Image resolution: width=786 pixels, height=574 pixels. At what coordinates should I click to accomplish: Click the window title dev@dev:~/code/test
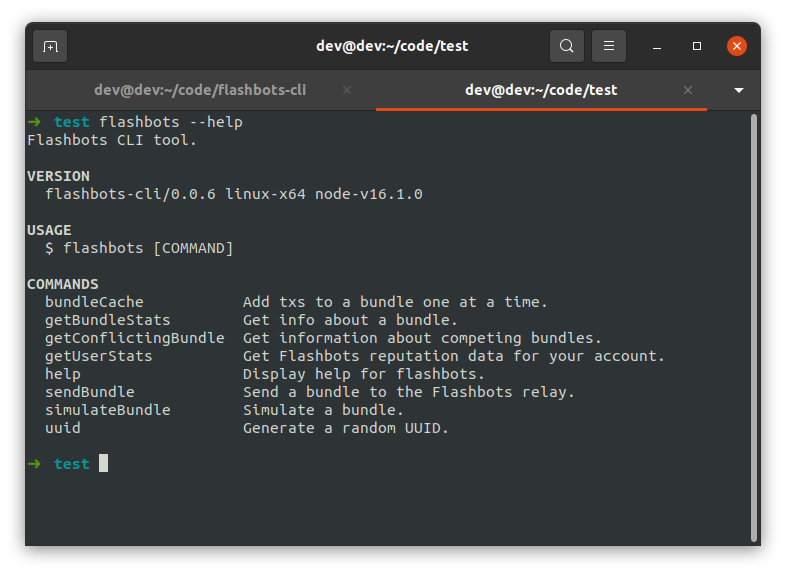point(392,46)
